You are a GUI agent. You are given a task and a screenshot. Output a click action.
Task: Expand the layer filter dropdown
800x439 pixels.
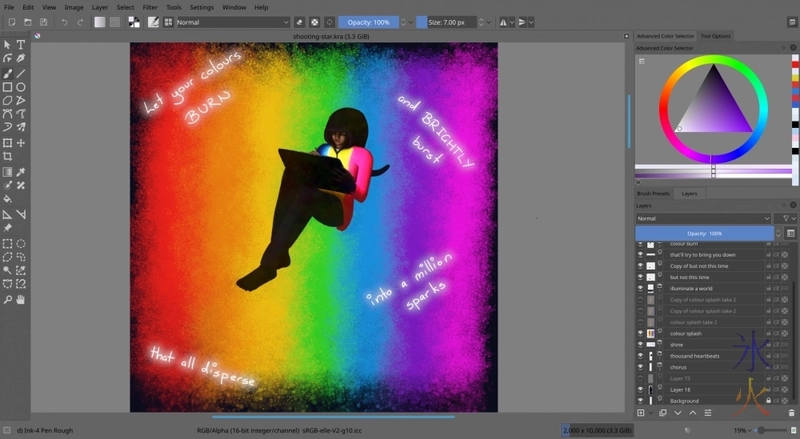pyautogui.click(x=787, y=218)
